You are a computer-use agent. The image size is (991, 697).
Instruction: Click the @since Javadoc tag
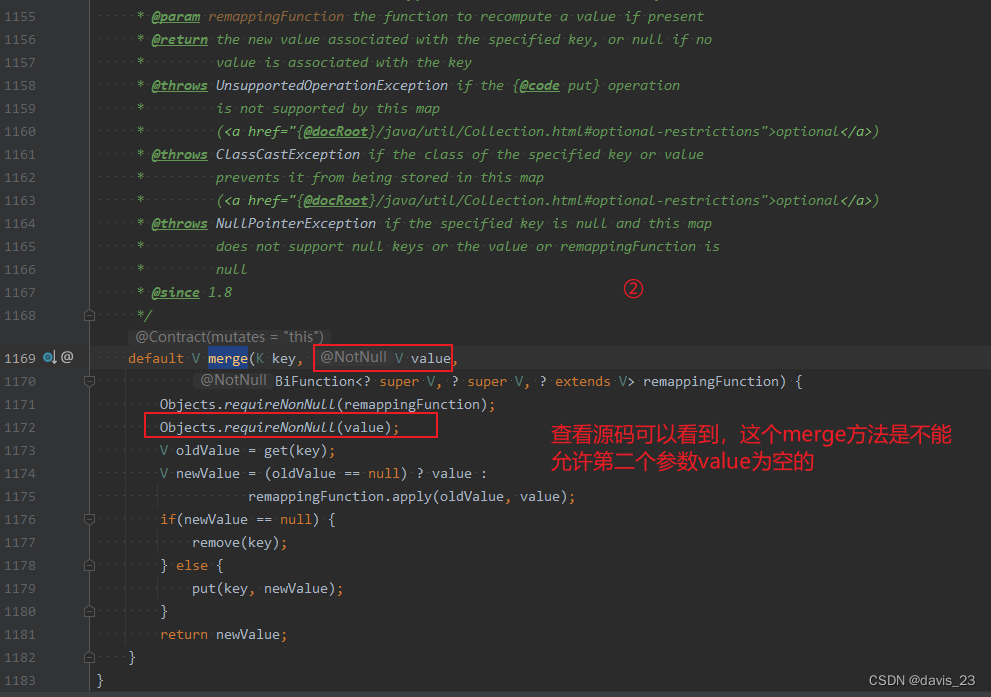point(176,293)
